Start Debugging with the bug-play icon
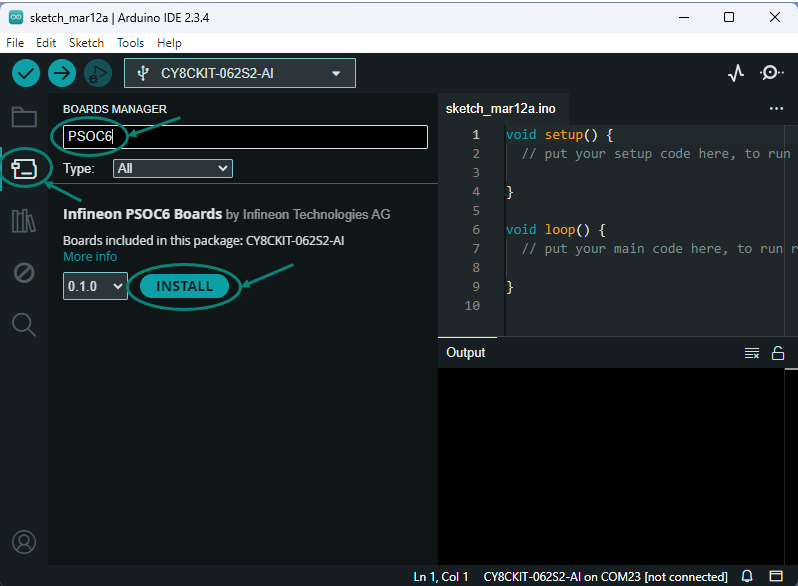 point(98,73)
